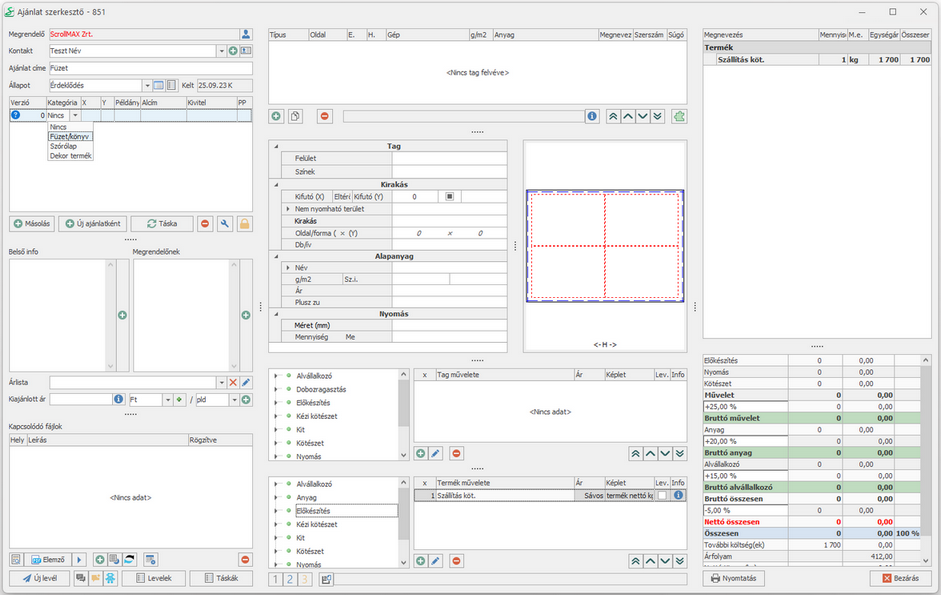Click the Új ajánlatként button
941x595 pixels.
[x=92, y=224]
